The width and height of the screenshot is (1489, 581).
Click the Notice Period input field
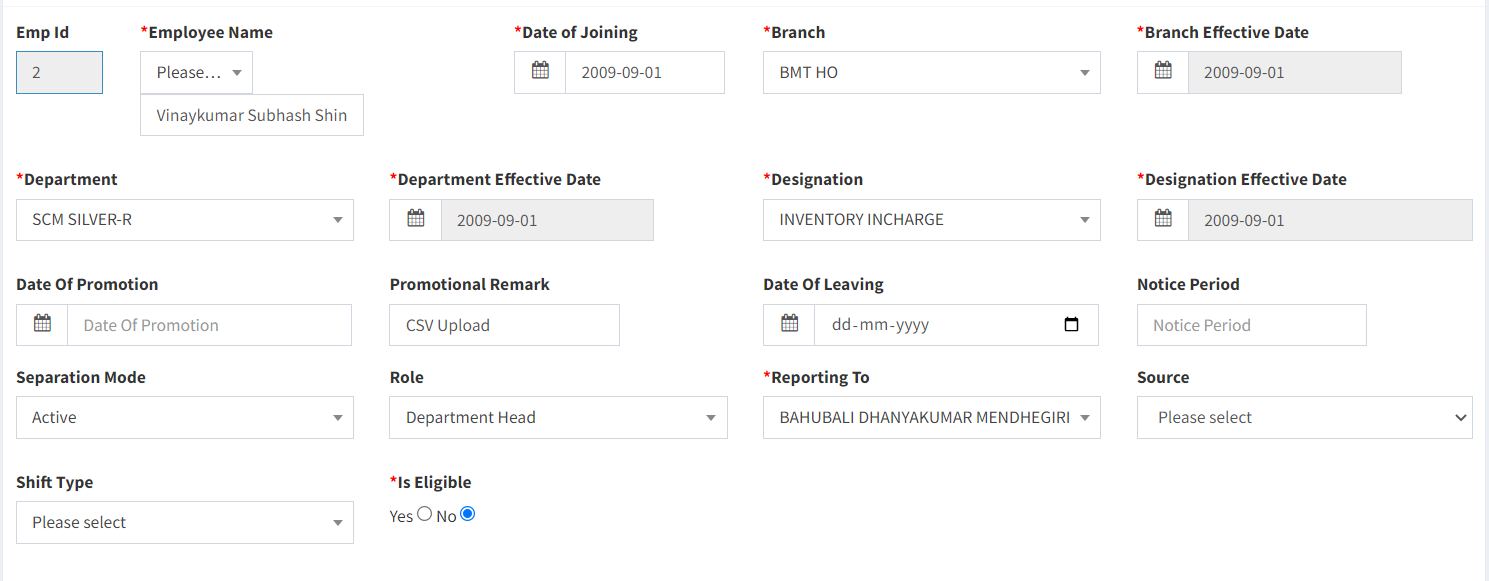point(1252,325)
